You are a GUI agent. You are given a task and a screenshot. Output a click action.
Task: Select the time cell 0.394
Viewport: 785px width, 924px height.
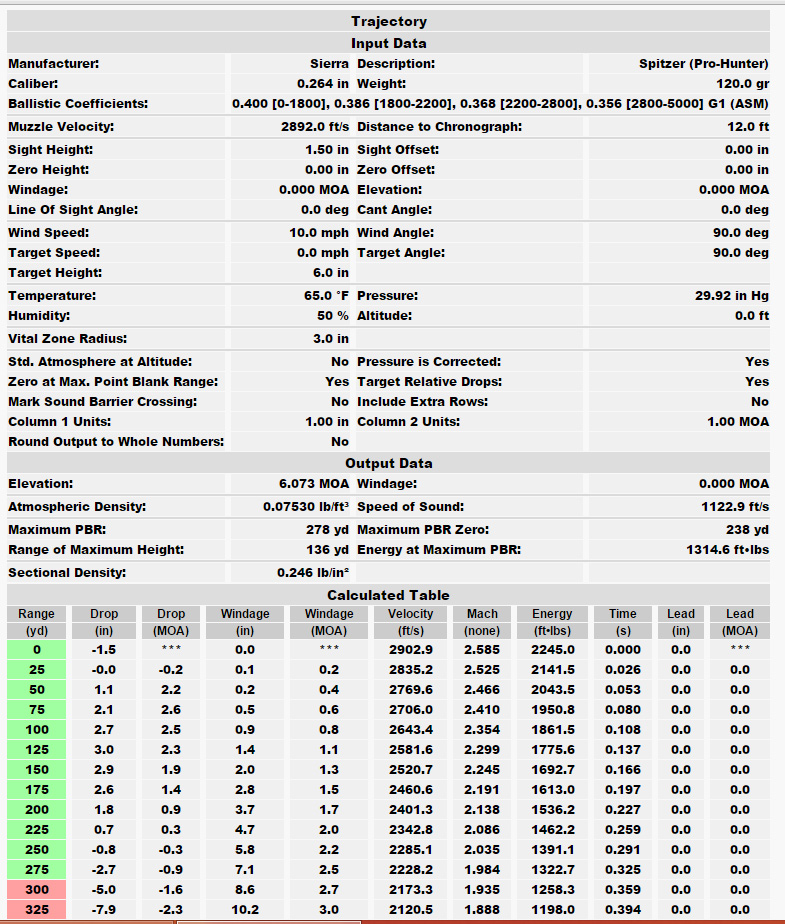(623, 910)
